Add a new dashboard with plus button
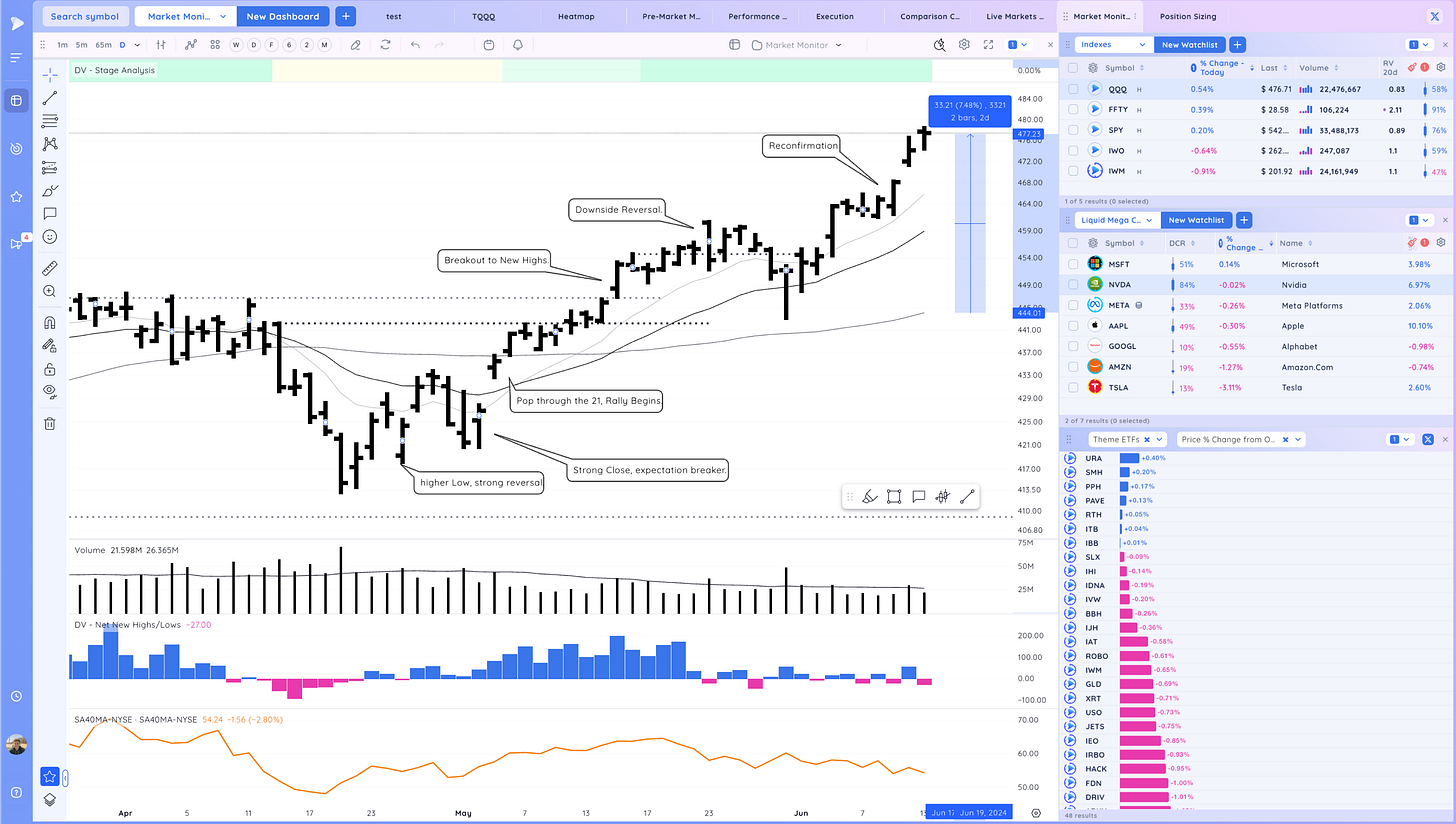 pyautogui.click(x=345, y=17)
